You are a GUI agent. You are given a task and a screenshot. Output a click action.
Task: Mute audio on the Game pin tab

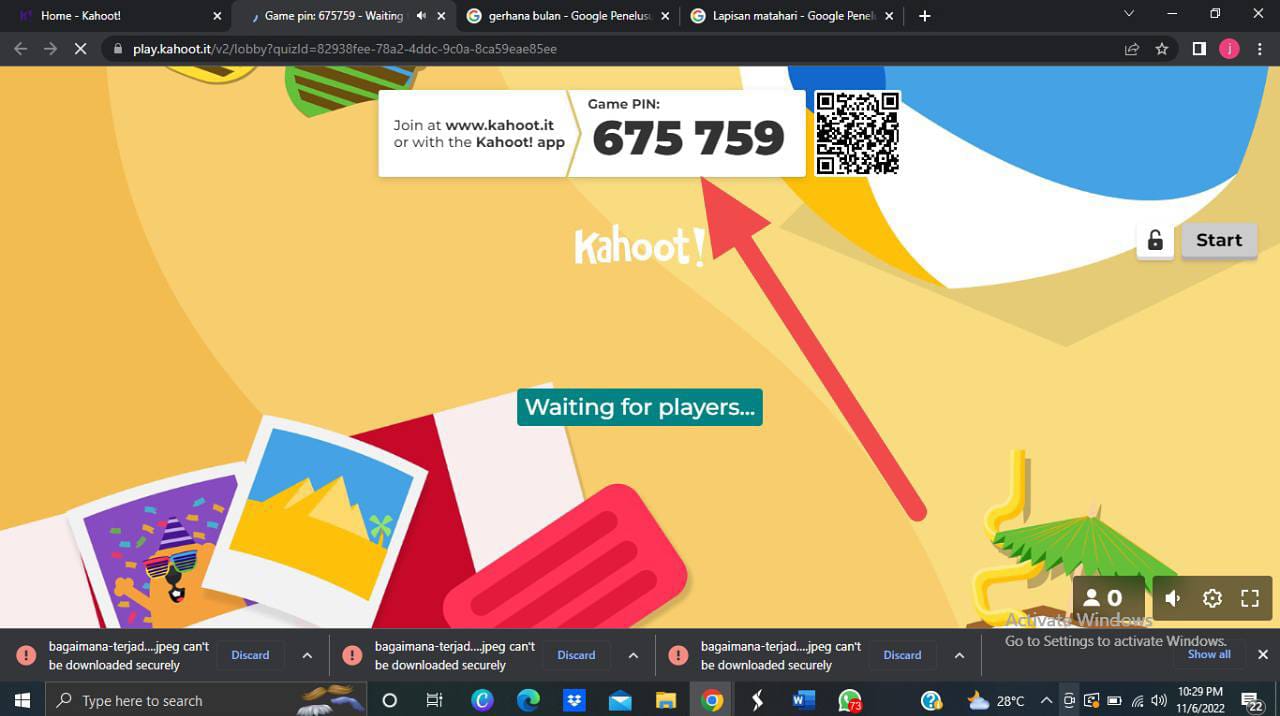pos(421,16)
